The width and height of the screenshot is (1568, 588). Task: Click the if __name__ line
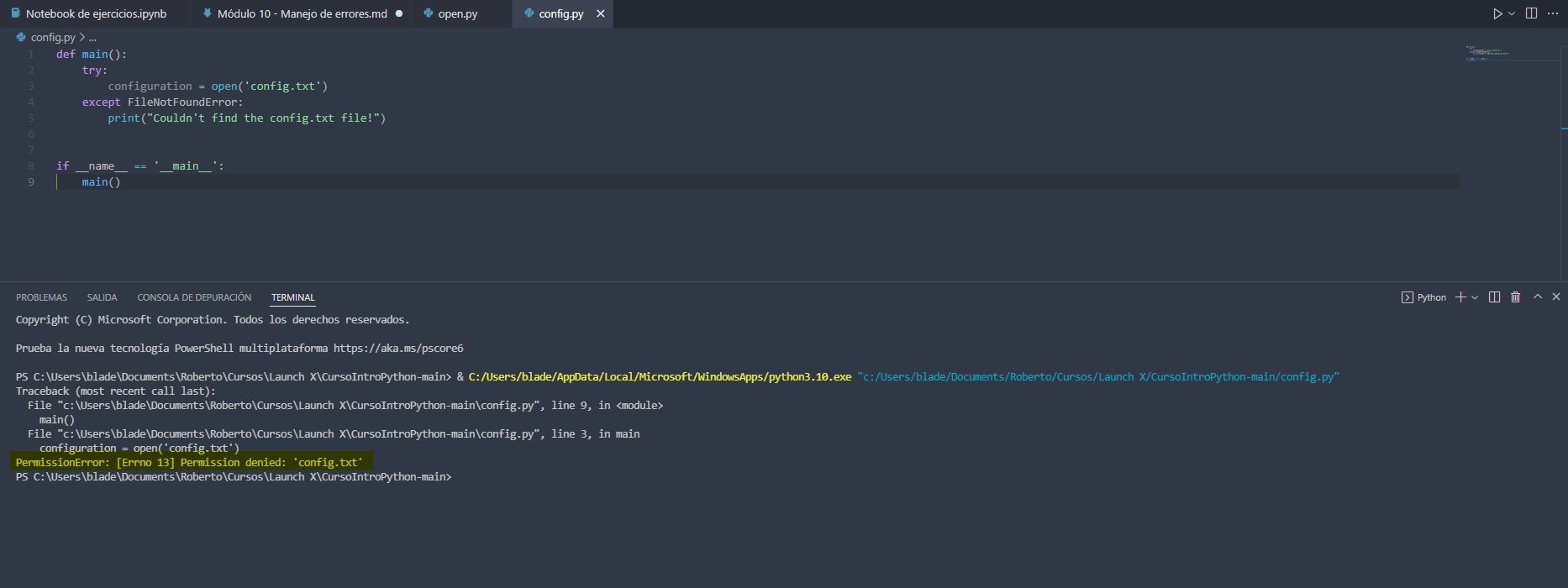point(140,166)
